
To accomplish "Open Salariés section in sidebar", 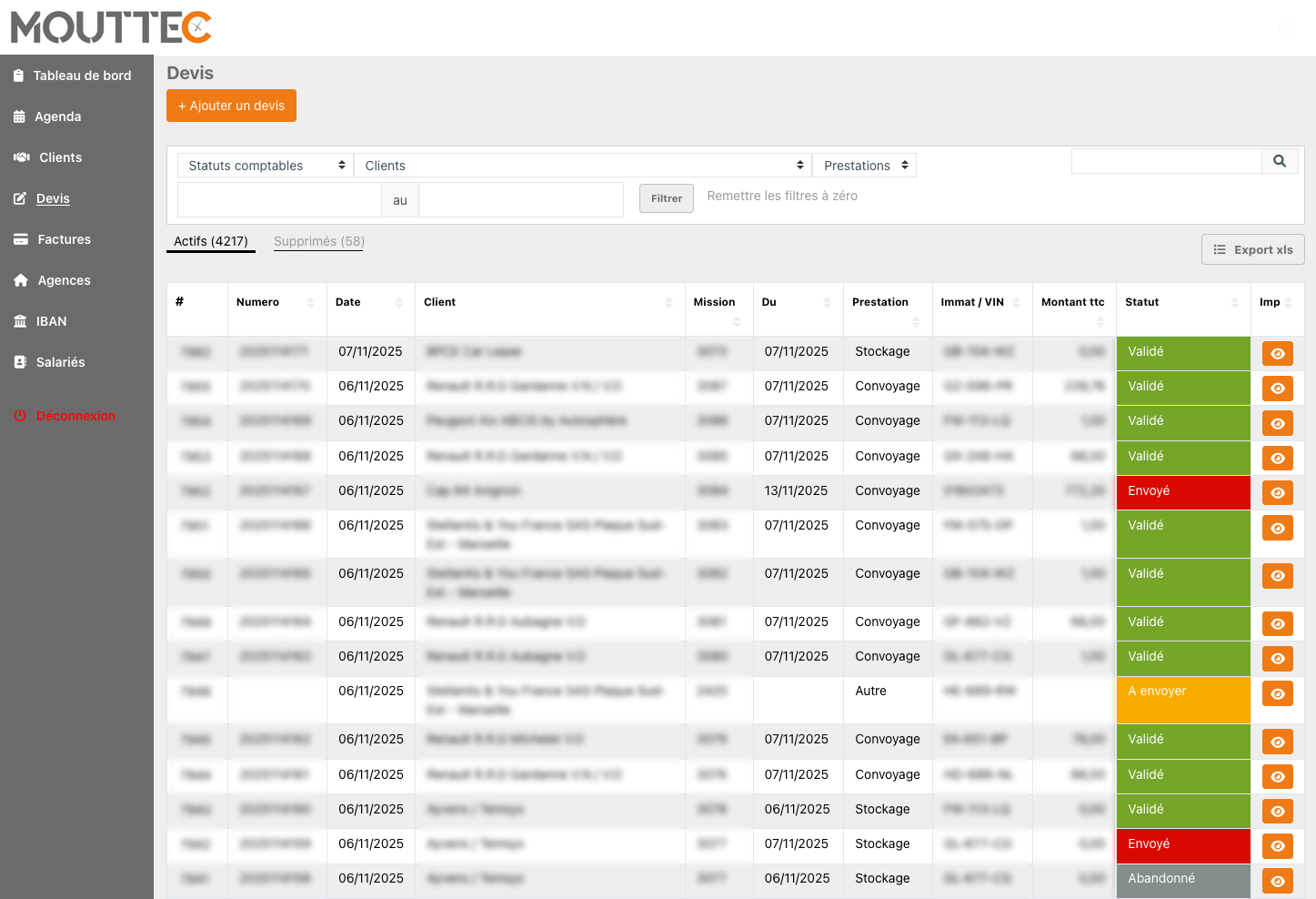I will pos(60,362).
